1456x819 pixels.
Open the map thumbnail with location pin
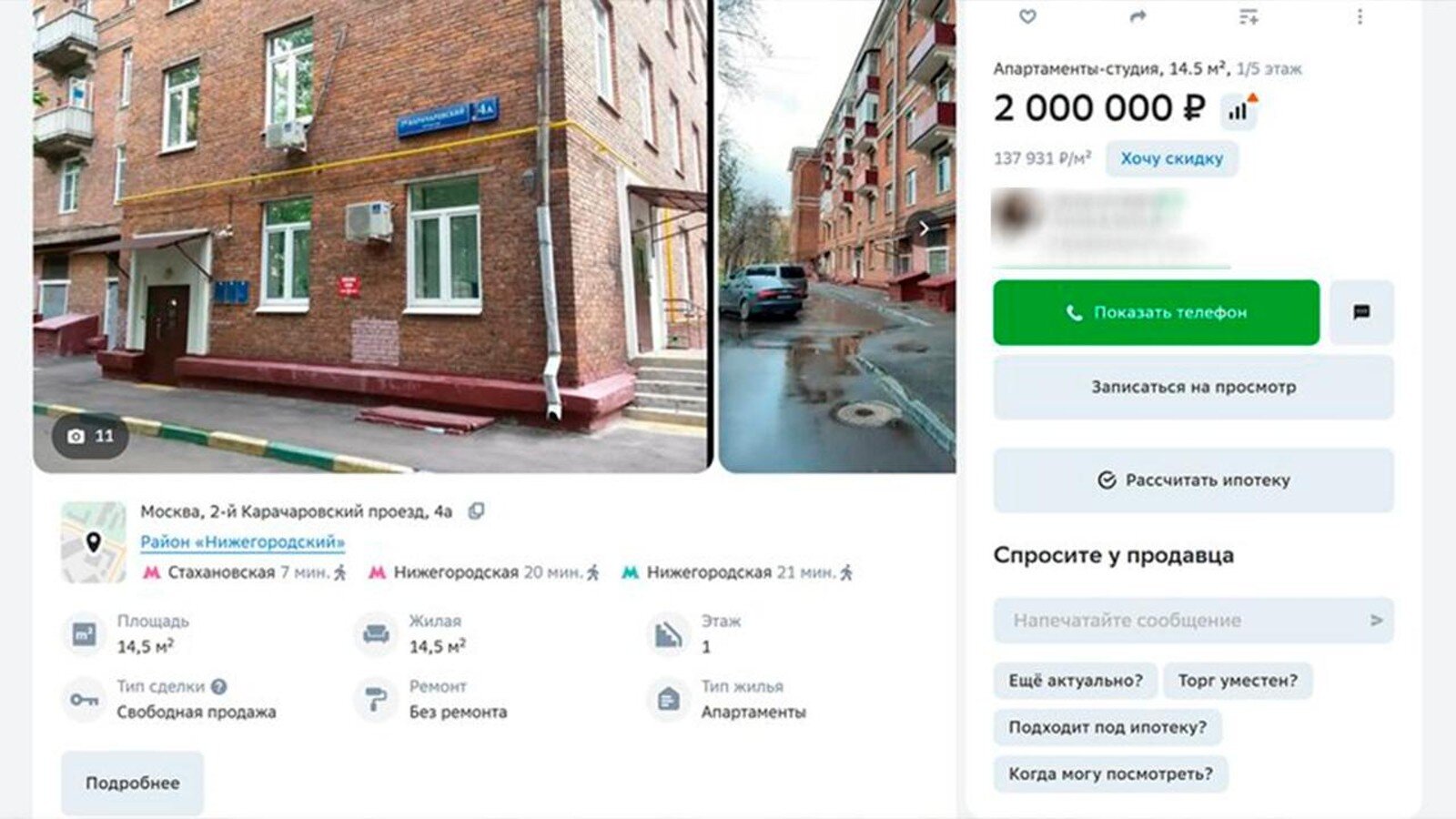94,542
